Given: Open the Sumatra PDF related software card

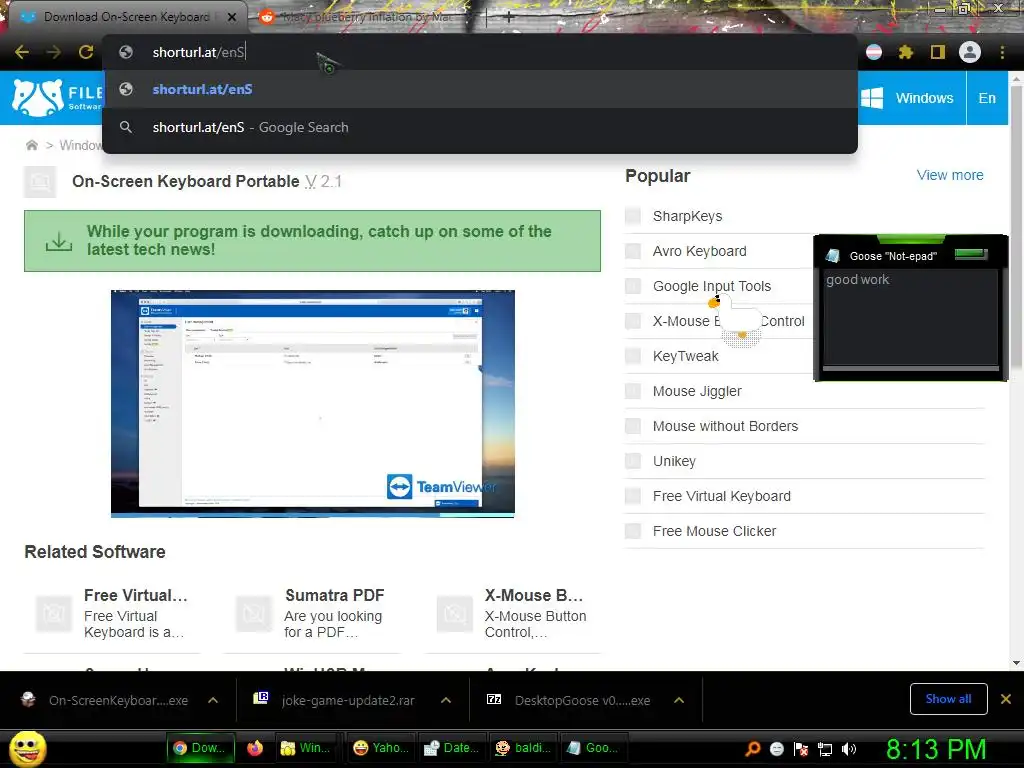Looking at the screenshot, I should [x=312, y=614].
